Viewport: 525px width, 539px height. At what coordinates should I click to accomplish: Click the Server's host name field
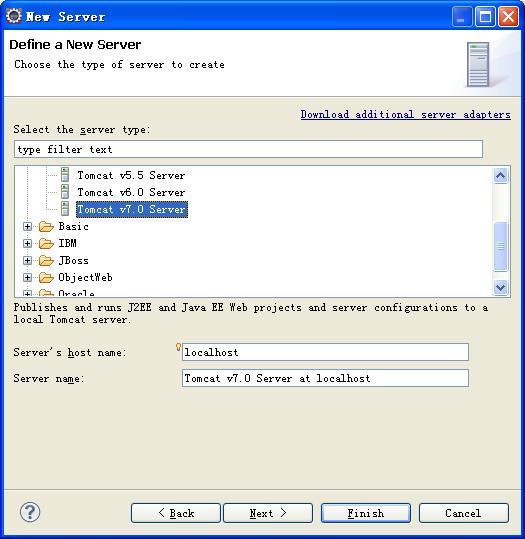(325, 352)
